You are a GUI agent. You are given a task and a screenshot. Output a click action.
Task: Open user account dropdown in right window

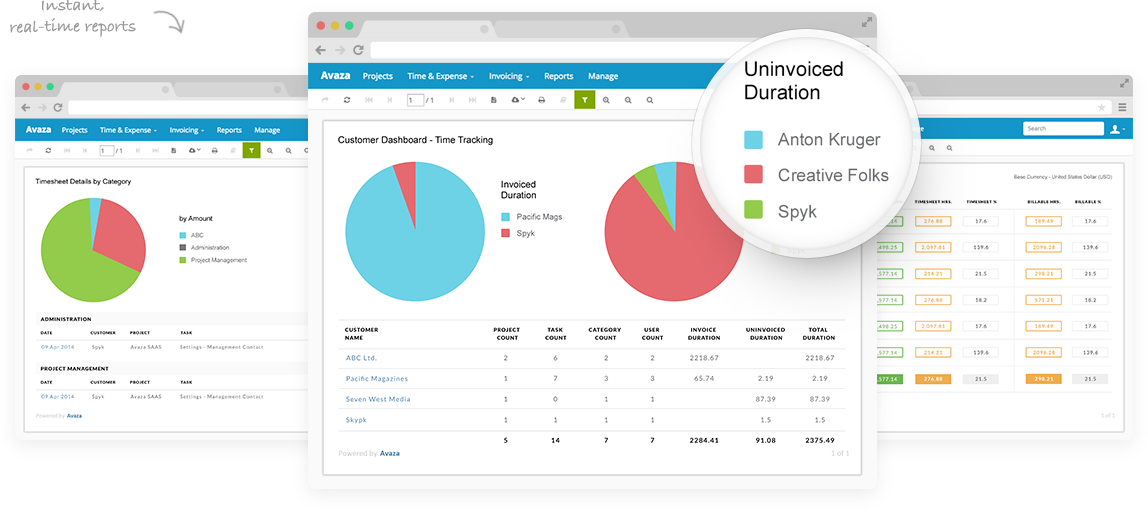pyautogui.click(x=1119, y=129)
